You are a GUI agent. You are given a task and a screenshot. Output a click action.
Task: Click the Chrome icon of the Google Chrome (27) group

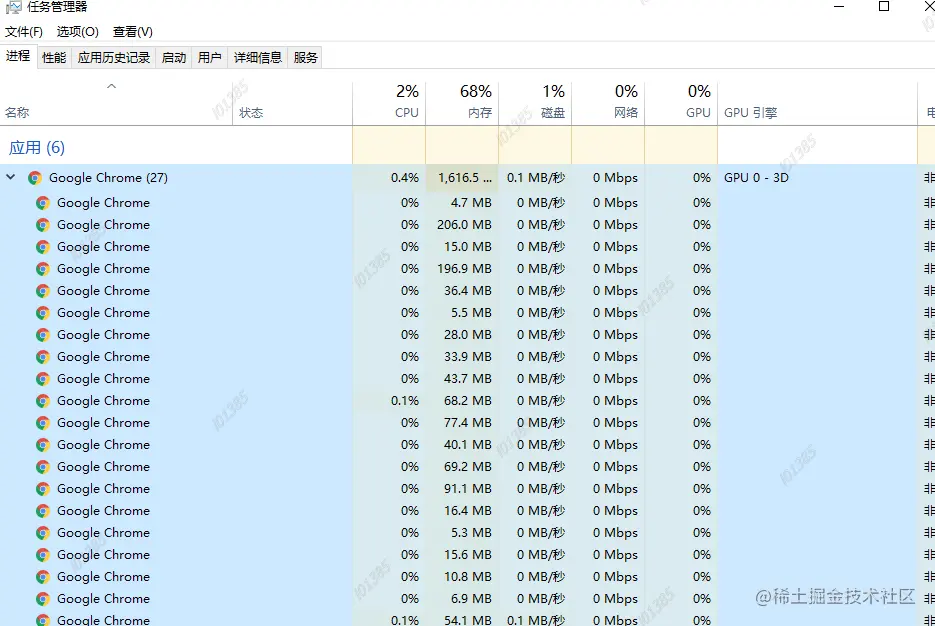click(x=35, y=178)
